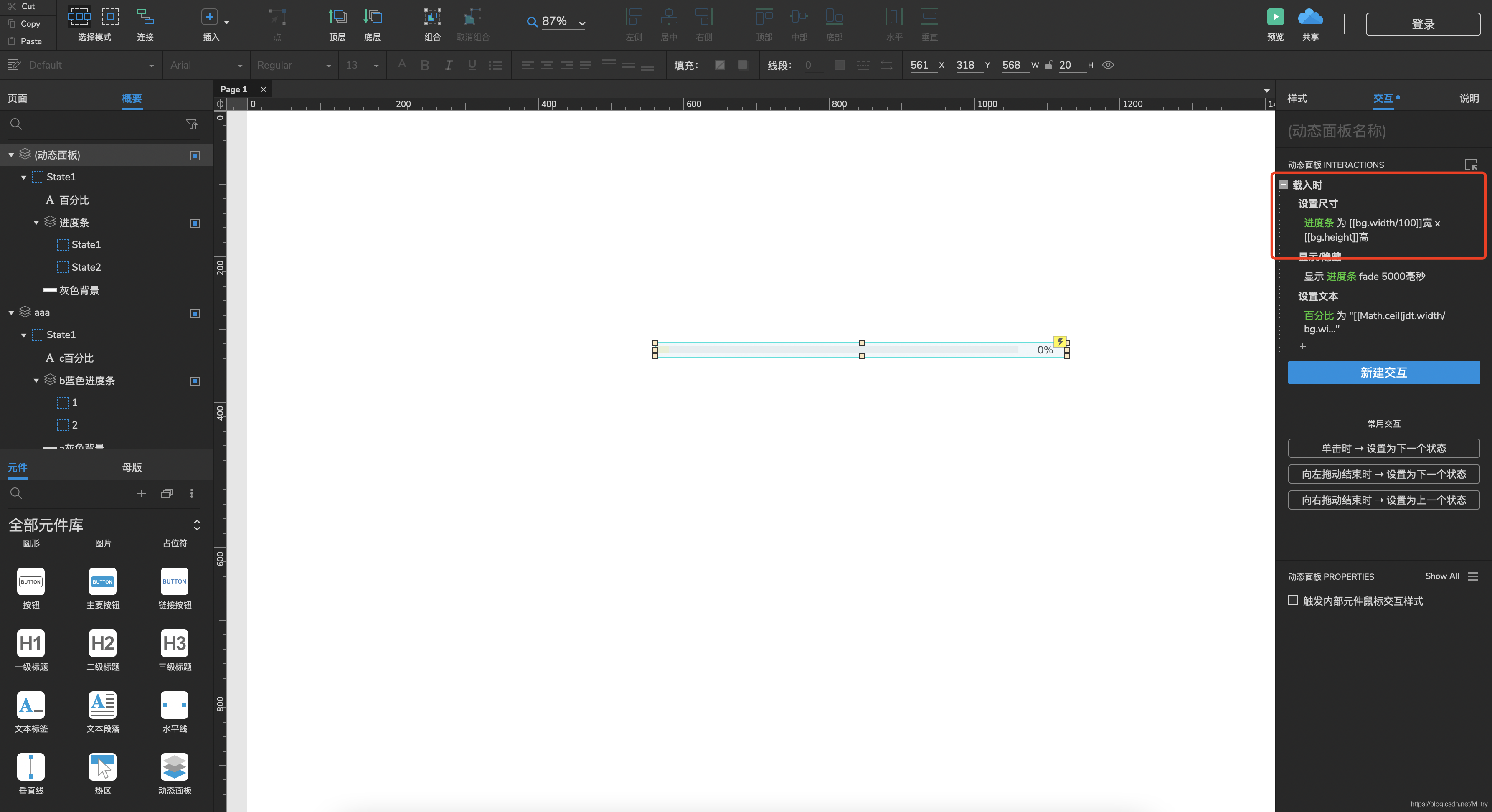Click 向左拖动结束时 → 设置为下一个状态
The width and height of the screenshot is (1492, 812).
coord(1384,474)
